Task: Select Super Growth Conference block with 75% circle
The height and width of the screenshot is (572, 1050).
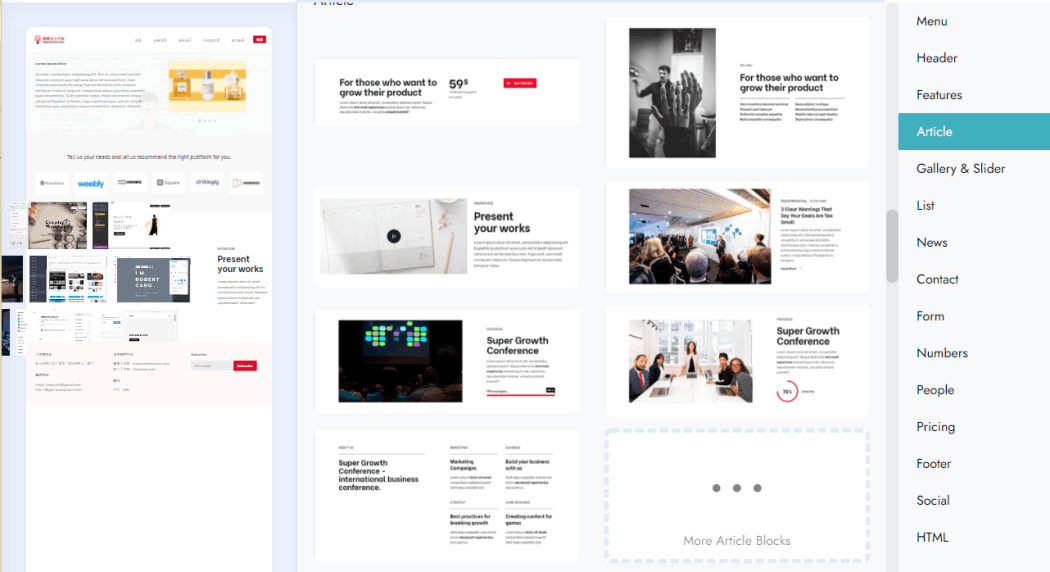Action: point(737,360)
